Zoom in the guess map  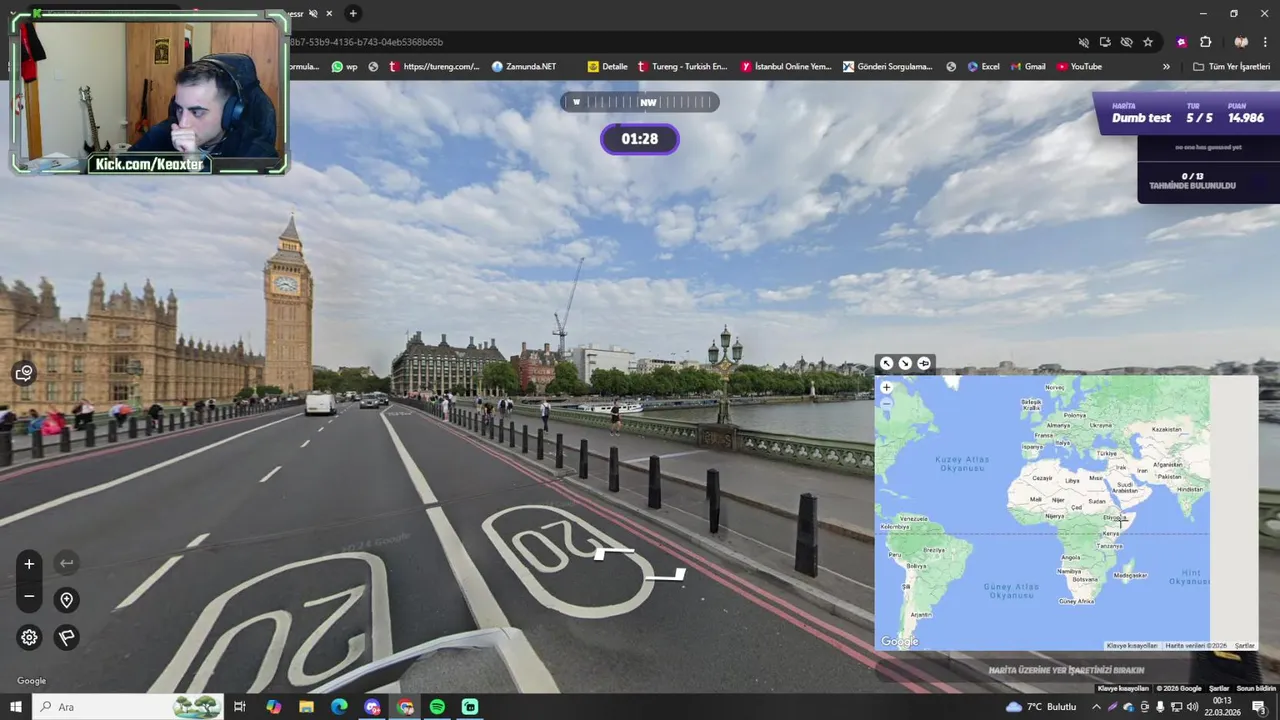pos(886,387)
